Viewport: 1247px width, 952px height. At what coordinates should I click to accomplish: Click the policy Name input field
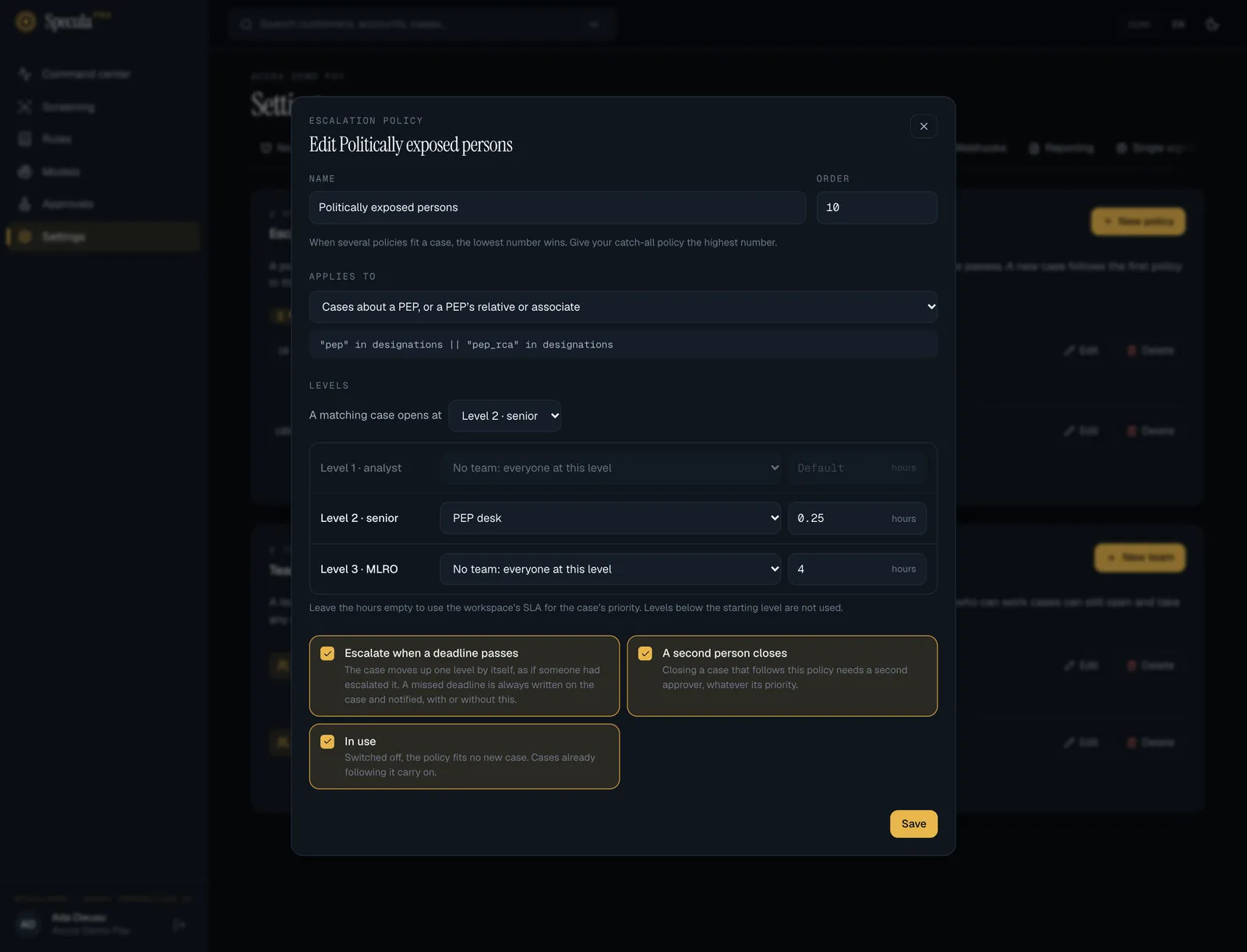click(557, 208)
